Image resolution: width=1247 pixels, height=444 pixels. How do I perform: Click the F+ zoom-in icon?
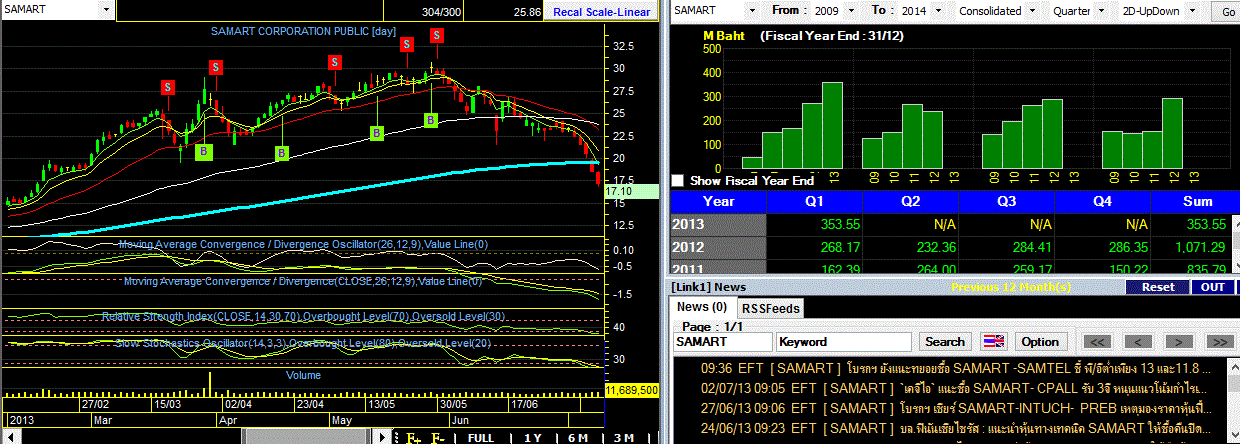(x=413, y=437)
